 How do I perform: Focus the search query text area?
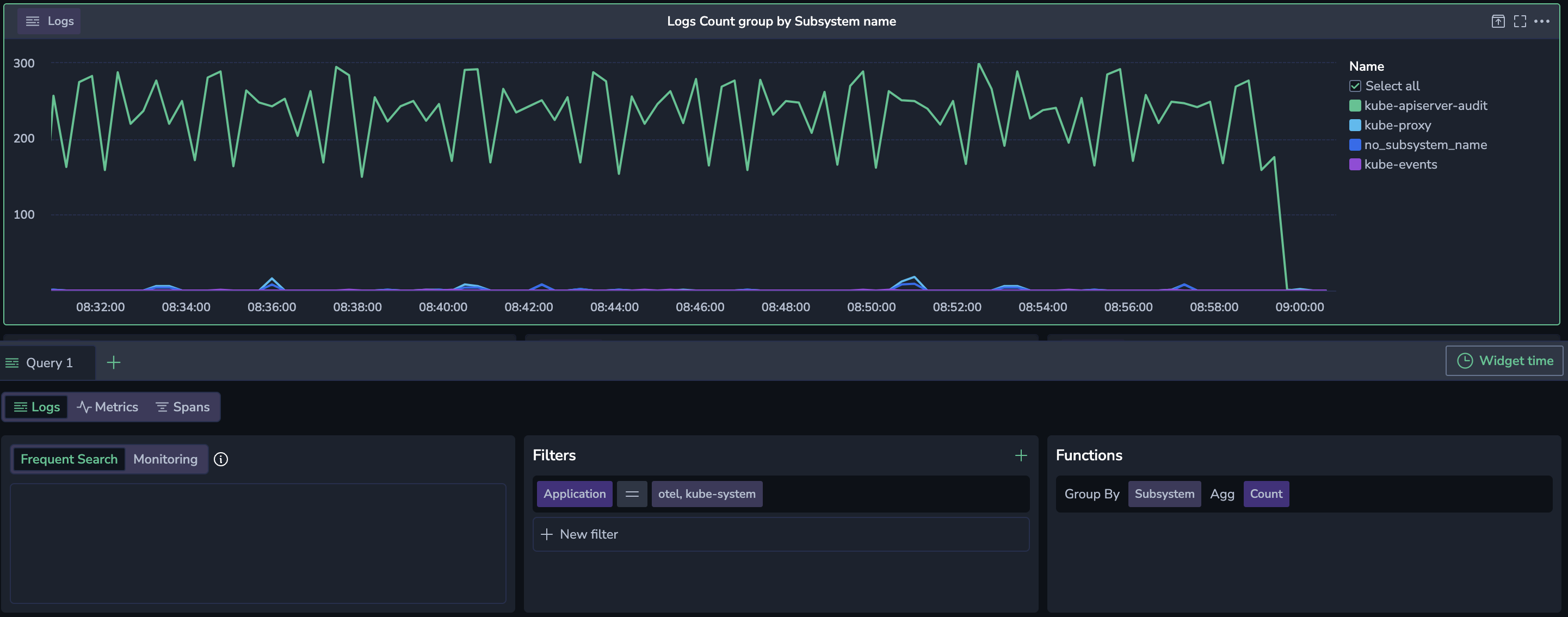pos(258,544)
